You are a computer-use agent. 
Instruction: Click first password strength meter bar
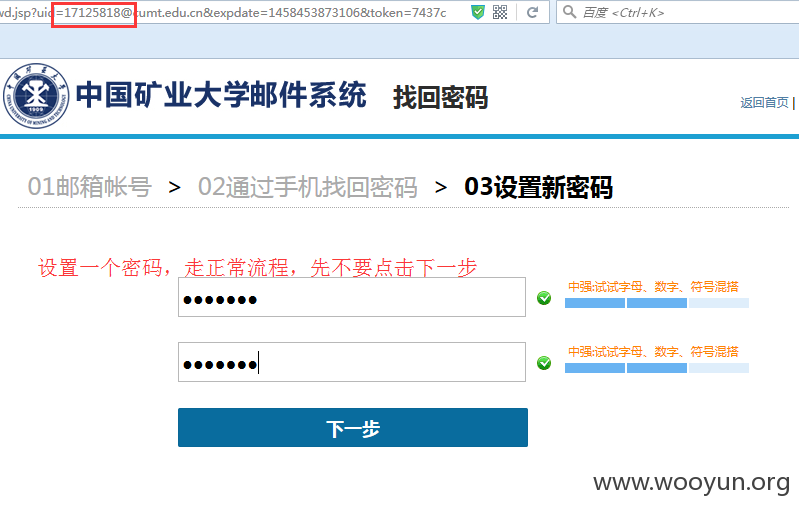(657, 303)
